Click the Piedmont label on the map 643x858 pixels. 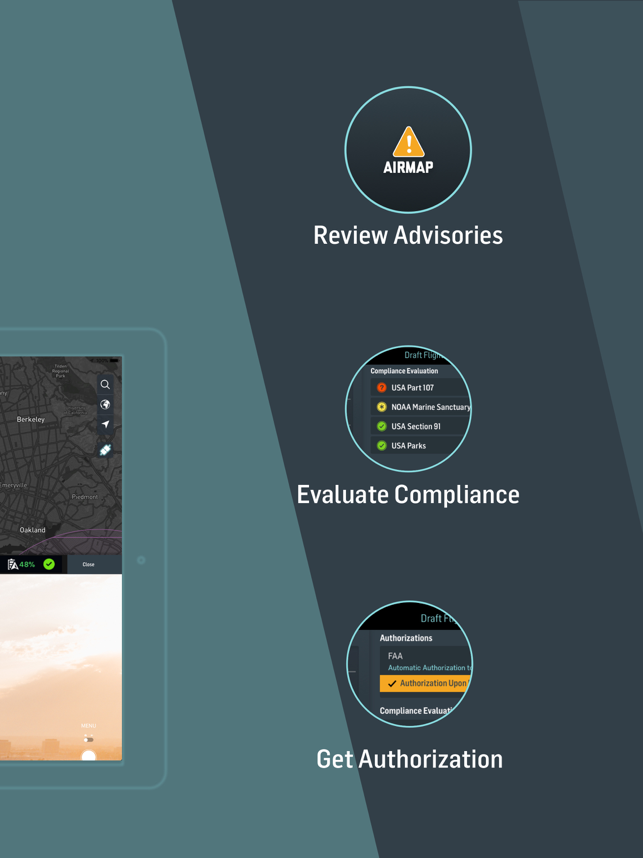pos(85,497)
